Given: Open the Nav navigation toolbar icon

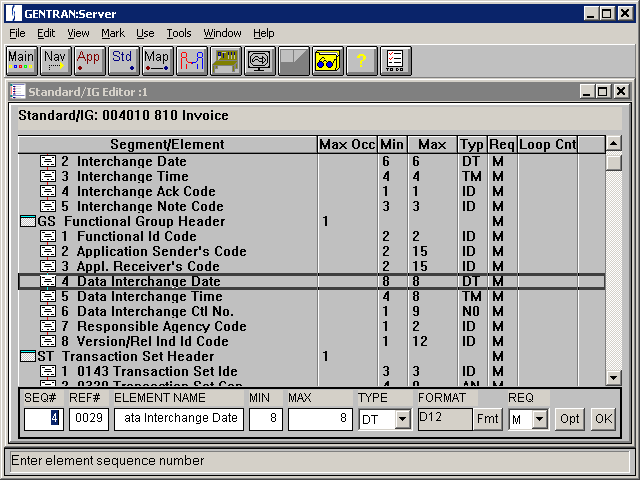Looking at the screenshot, I should coord(56,61).
